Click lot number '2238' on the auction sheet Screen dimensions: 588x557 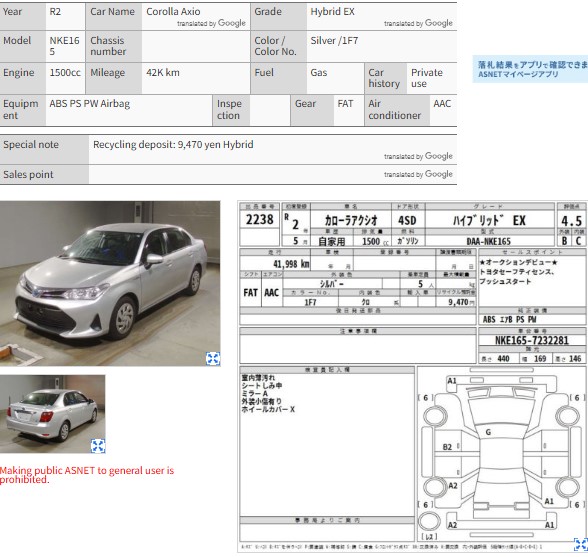tap(260, 219)
